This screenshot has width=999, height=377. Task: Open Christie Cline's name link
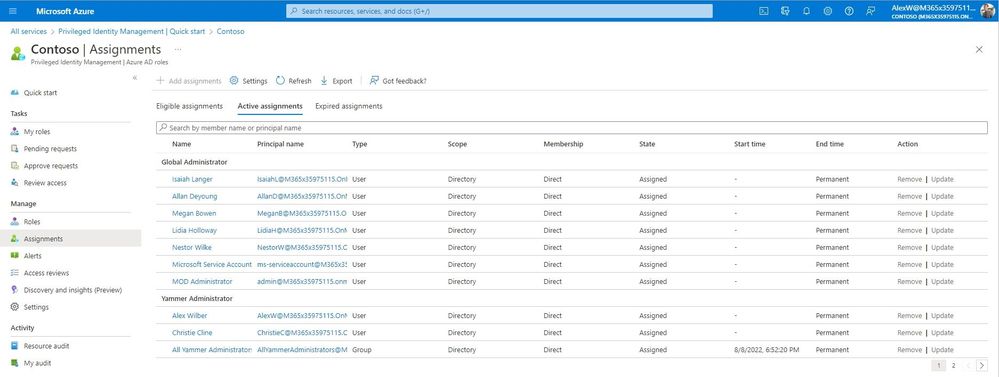point(192,333)
